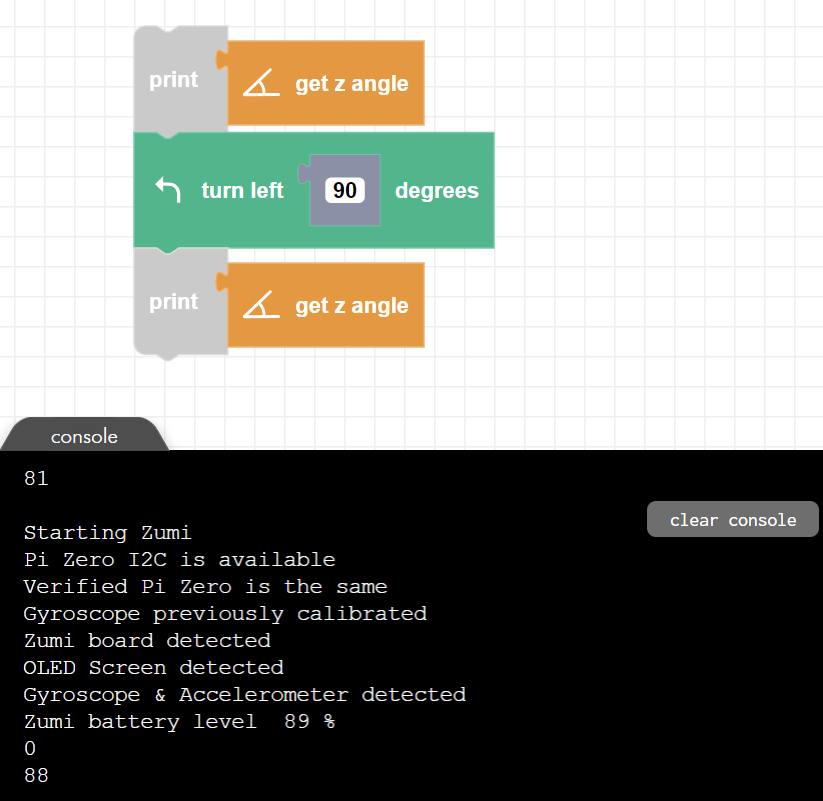Open the console tab
Viewport: 823px width, 801px height.
(84, 437)
